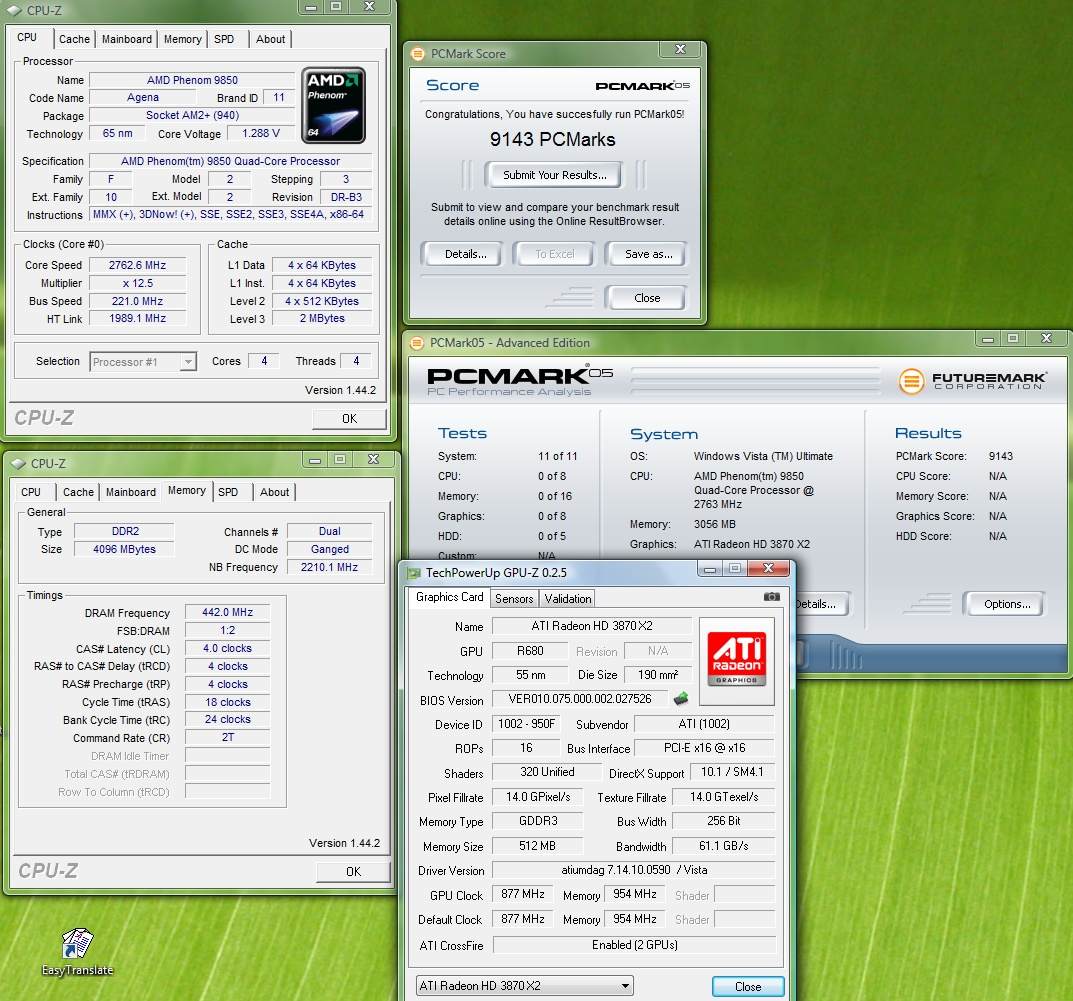
Task: Click the AMD Phenom logo in CPU-Z
Action: click(333, 105)
